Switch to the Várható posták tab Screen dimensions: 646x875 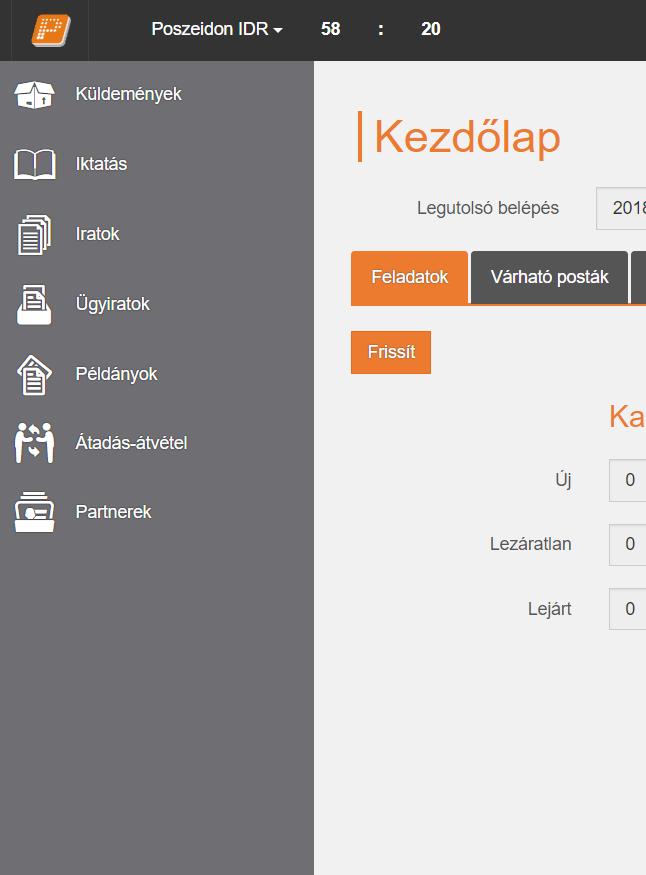pos(549,277)
